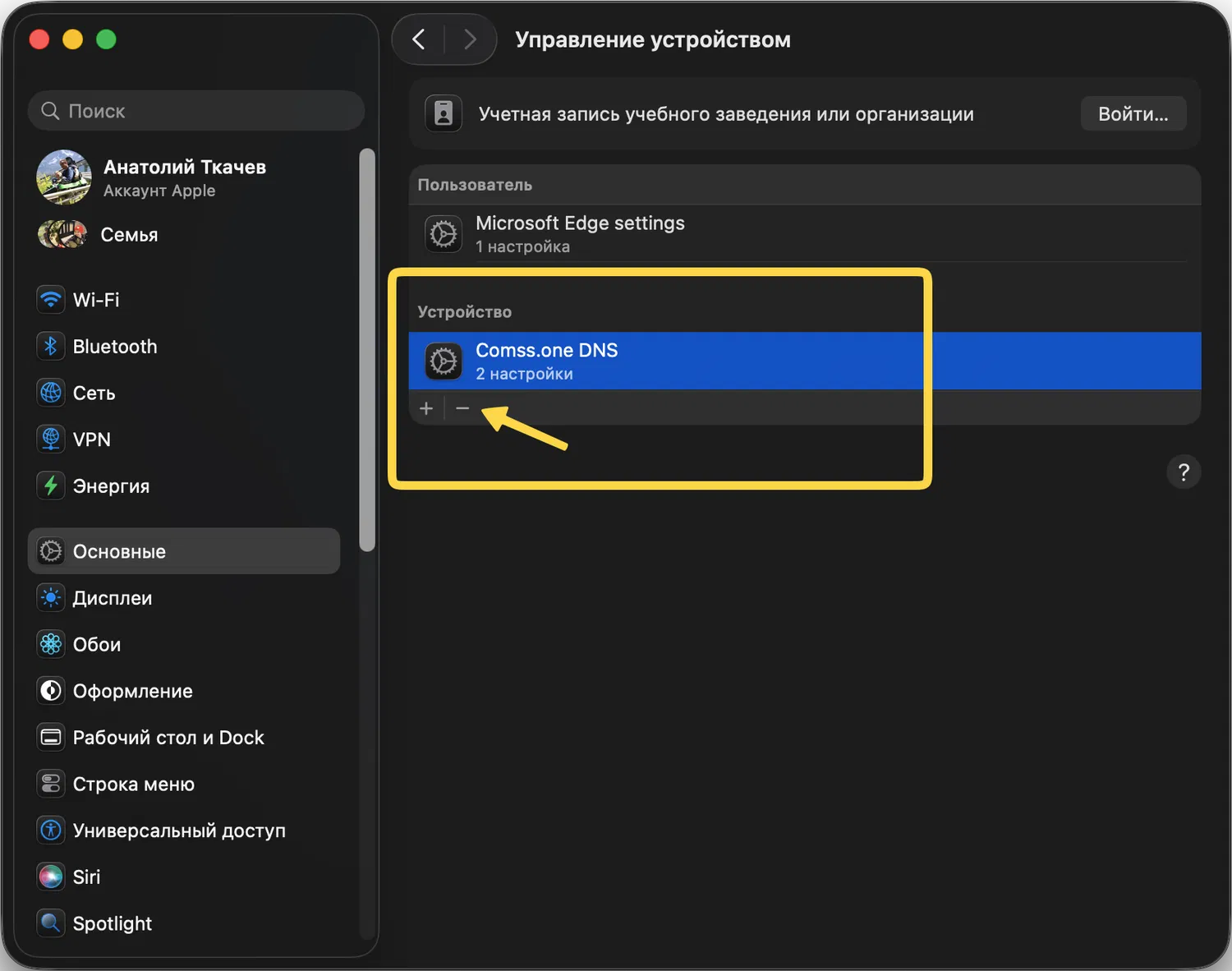1232x971 pixels.
Task: Open help with the question mark button
Action: (1183, 472)
